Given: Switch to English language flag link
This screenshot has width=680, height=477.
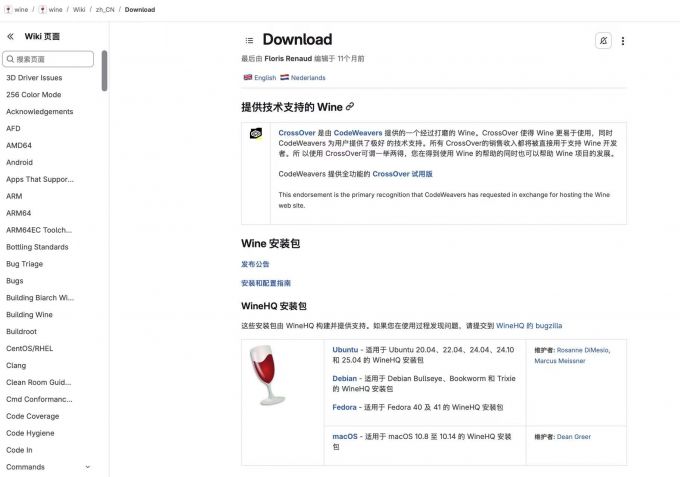Looking at the screenshot, I should click(260, 78).
